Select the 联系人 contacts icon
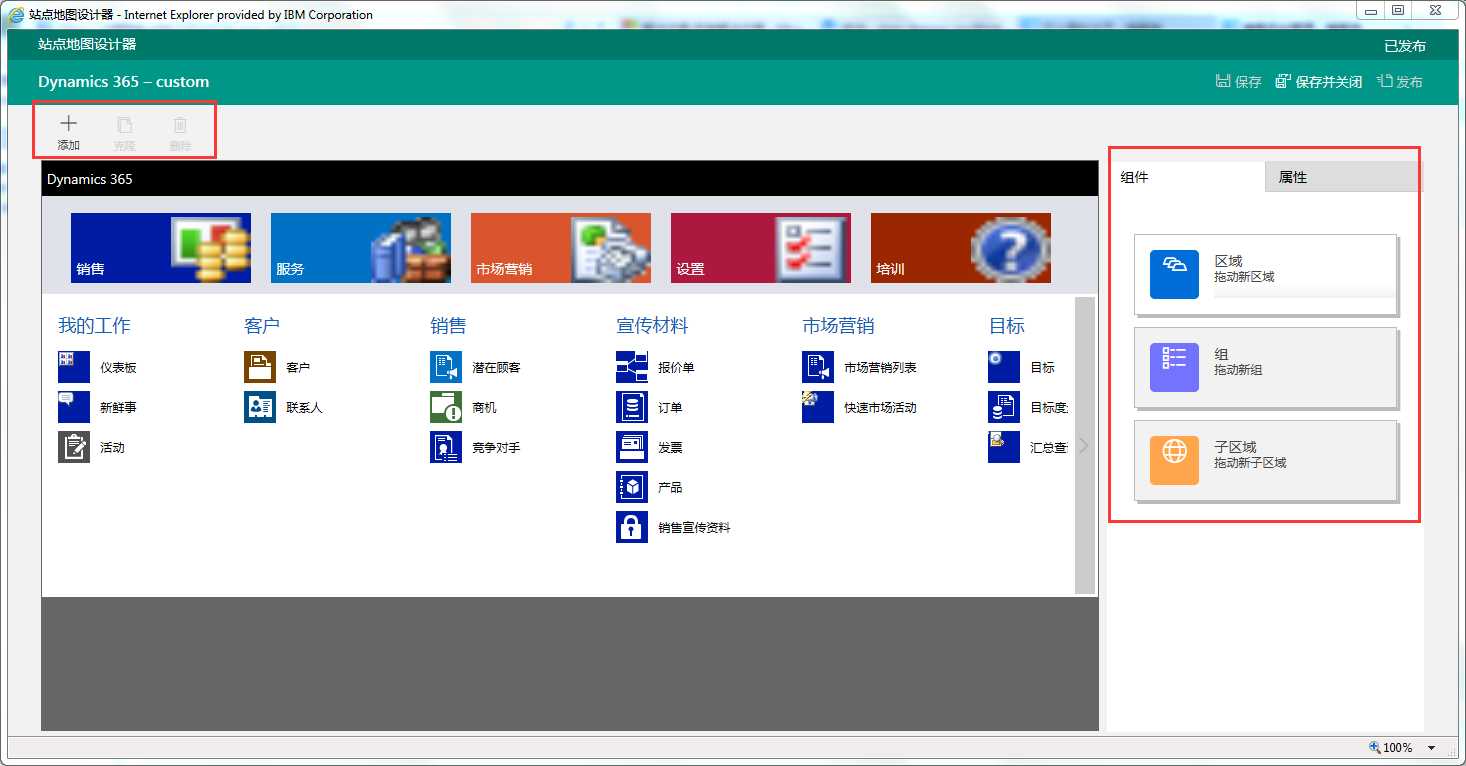The height and width of the screenshot is (766, 1466). click(x=260, y=407)
